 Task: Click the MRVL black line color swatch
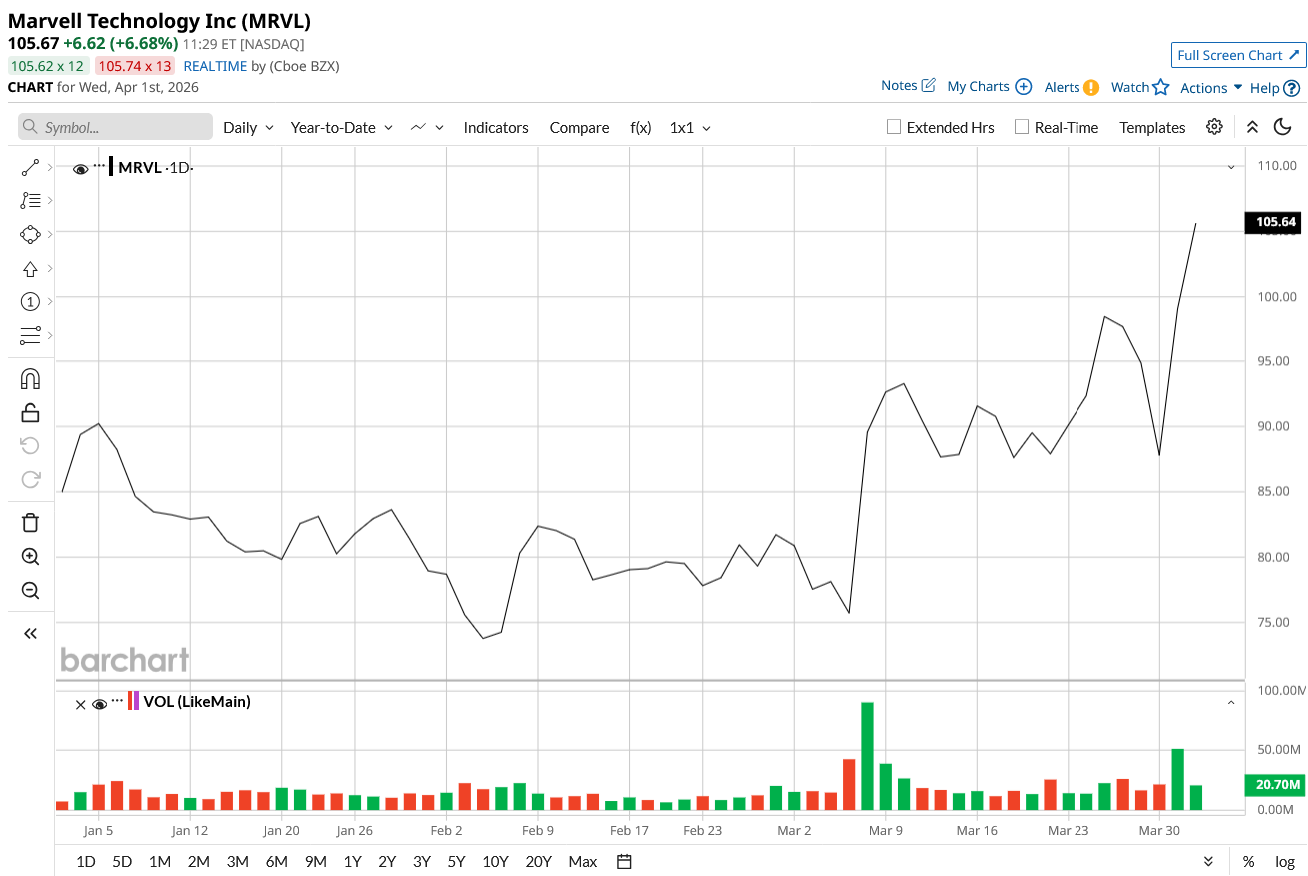click(x=111, y=167)
